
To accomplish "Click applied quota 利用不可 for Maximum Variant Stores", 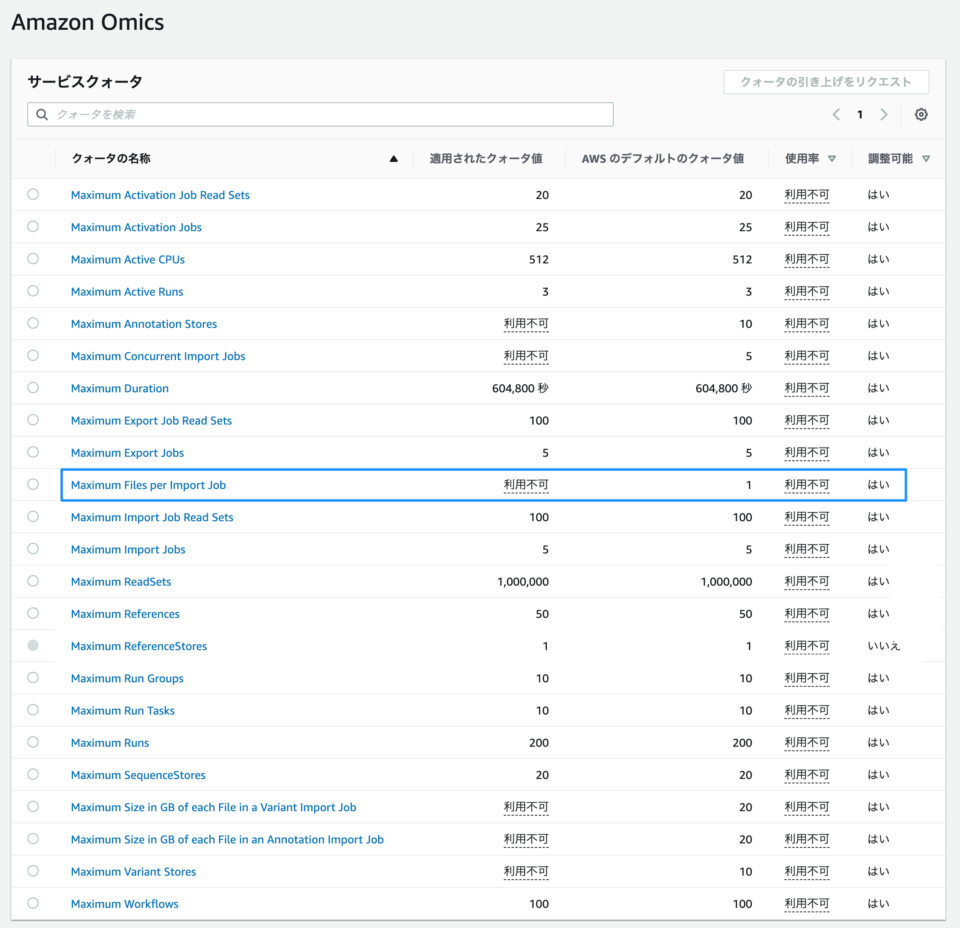I will coord(526,872).
